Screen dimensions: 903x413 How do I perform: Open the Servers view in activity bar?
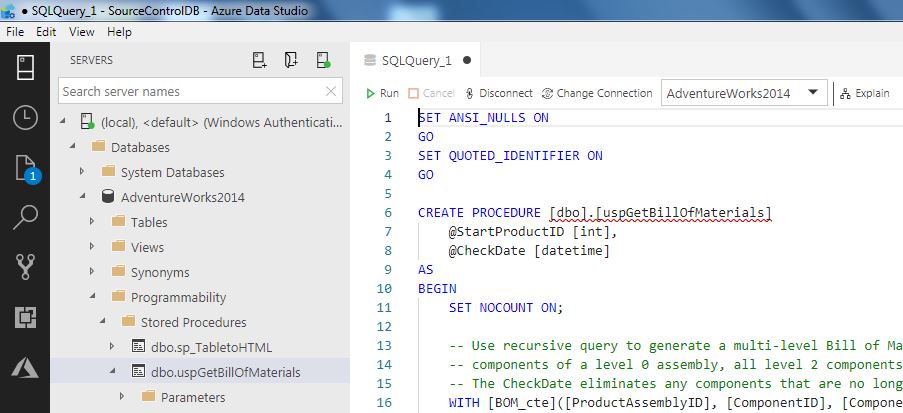click(25, 67)
